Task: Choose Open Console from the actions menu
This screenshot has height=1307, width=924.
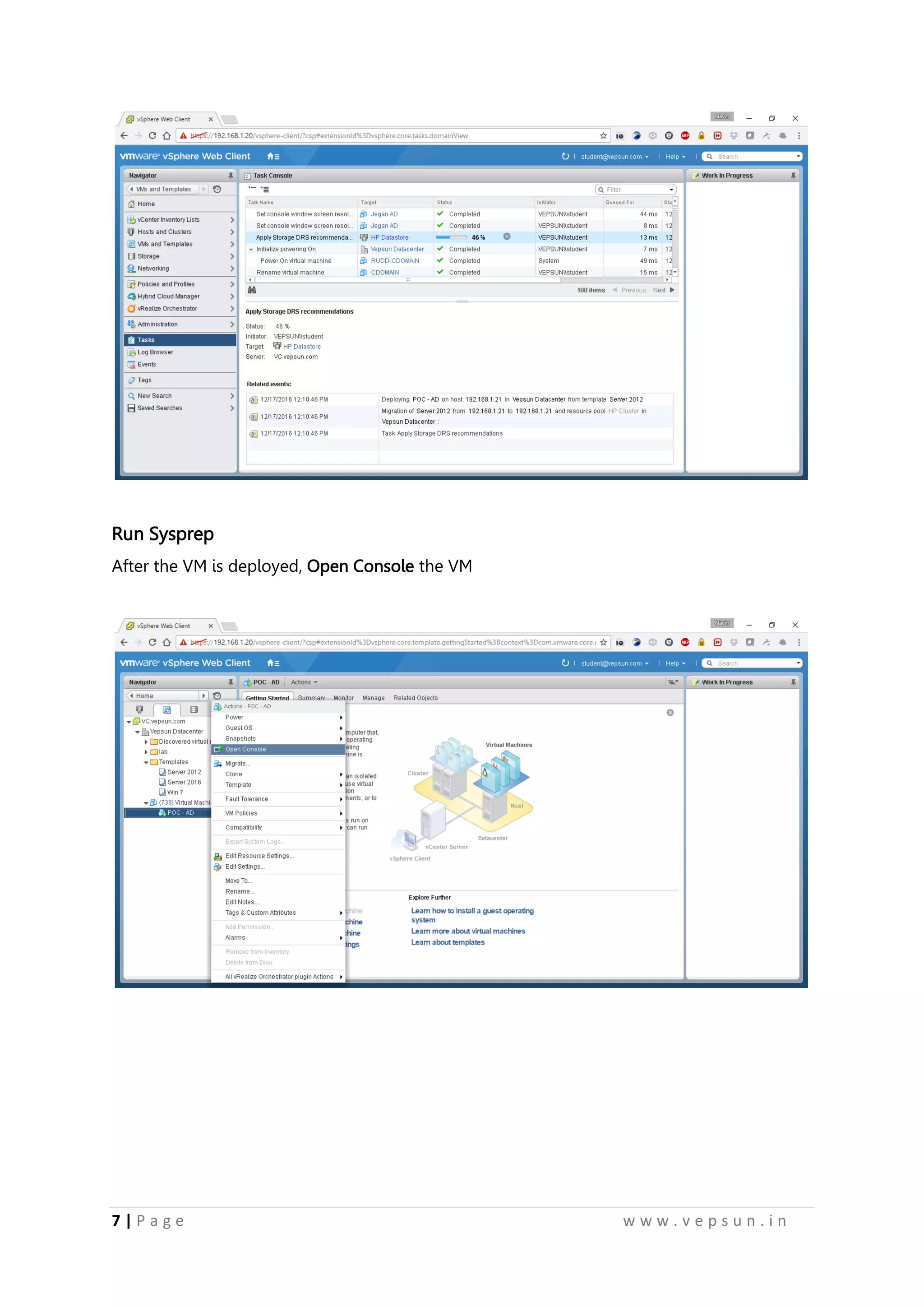Action: [245, 749]
